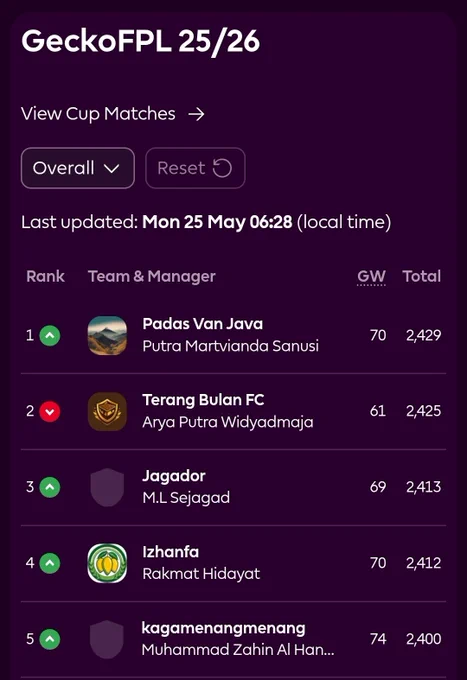This screenshot has width=467, height=680.
Task: Open the kagamenangmenang team entry
Action: pyautogui.click(x=233, y=639)
